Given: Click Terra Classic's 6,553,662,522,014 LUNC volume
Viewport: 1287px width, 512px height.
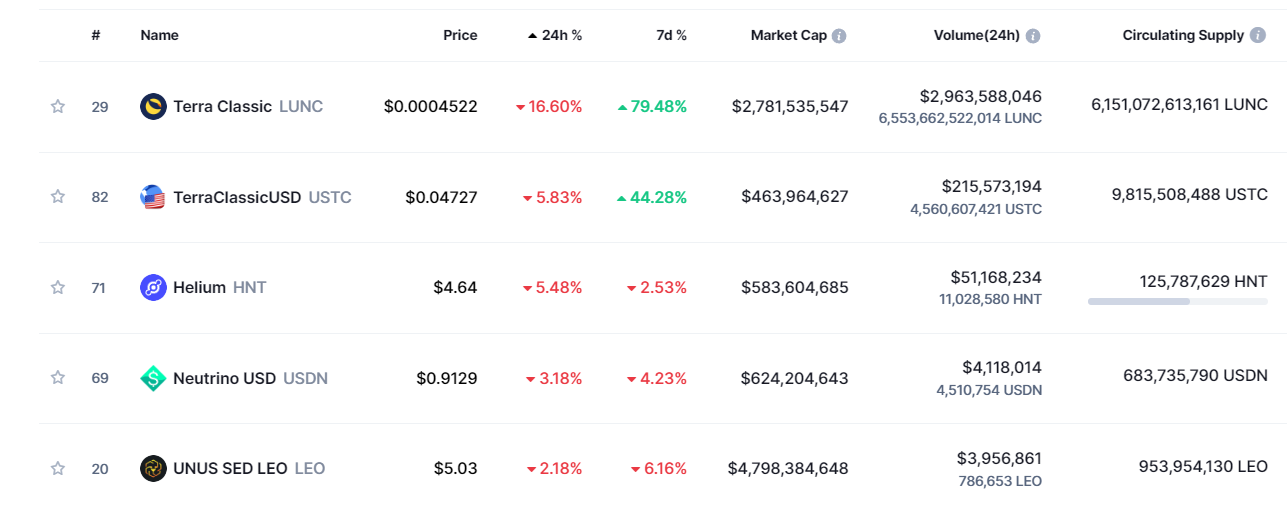Looking at the screenshot, I should click(x=959, y=118).
